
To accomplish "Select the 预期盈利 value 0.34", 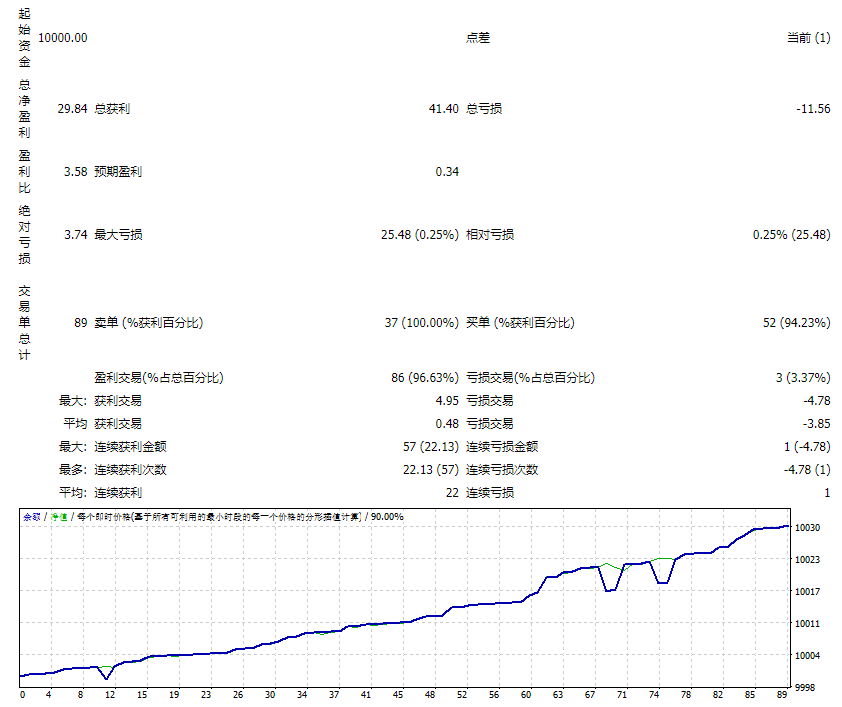I will 447,171.
